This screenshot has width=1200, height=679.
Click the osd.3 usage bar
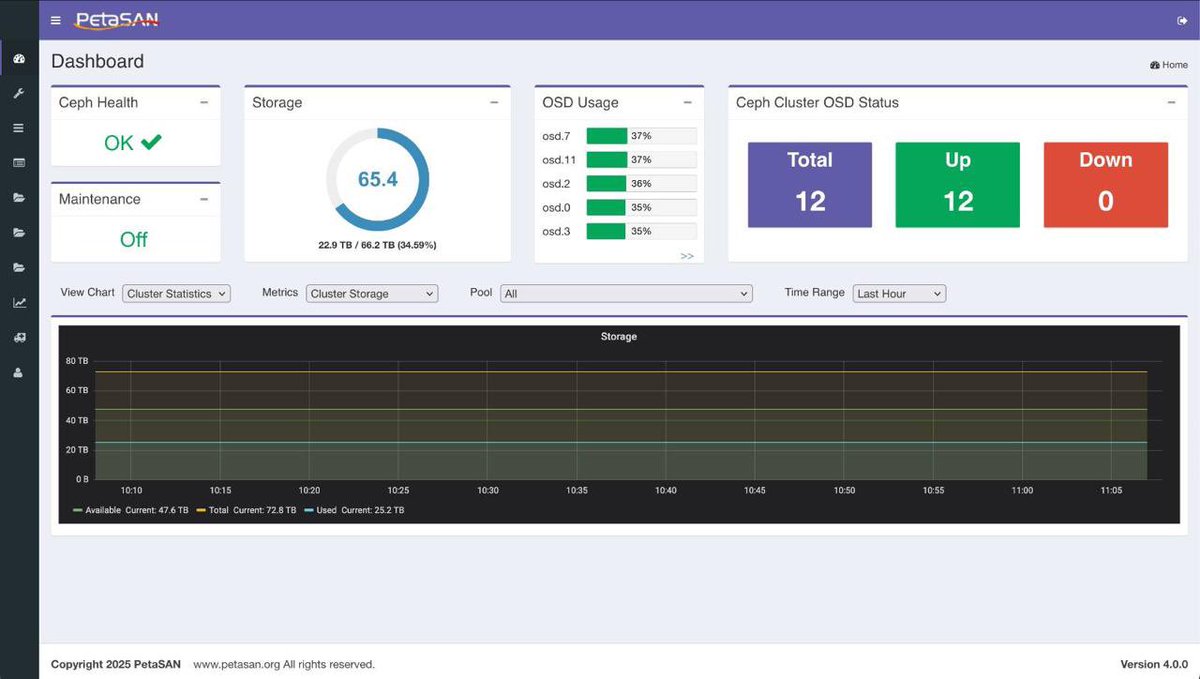(x=641, y=231)
